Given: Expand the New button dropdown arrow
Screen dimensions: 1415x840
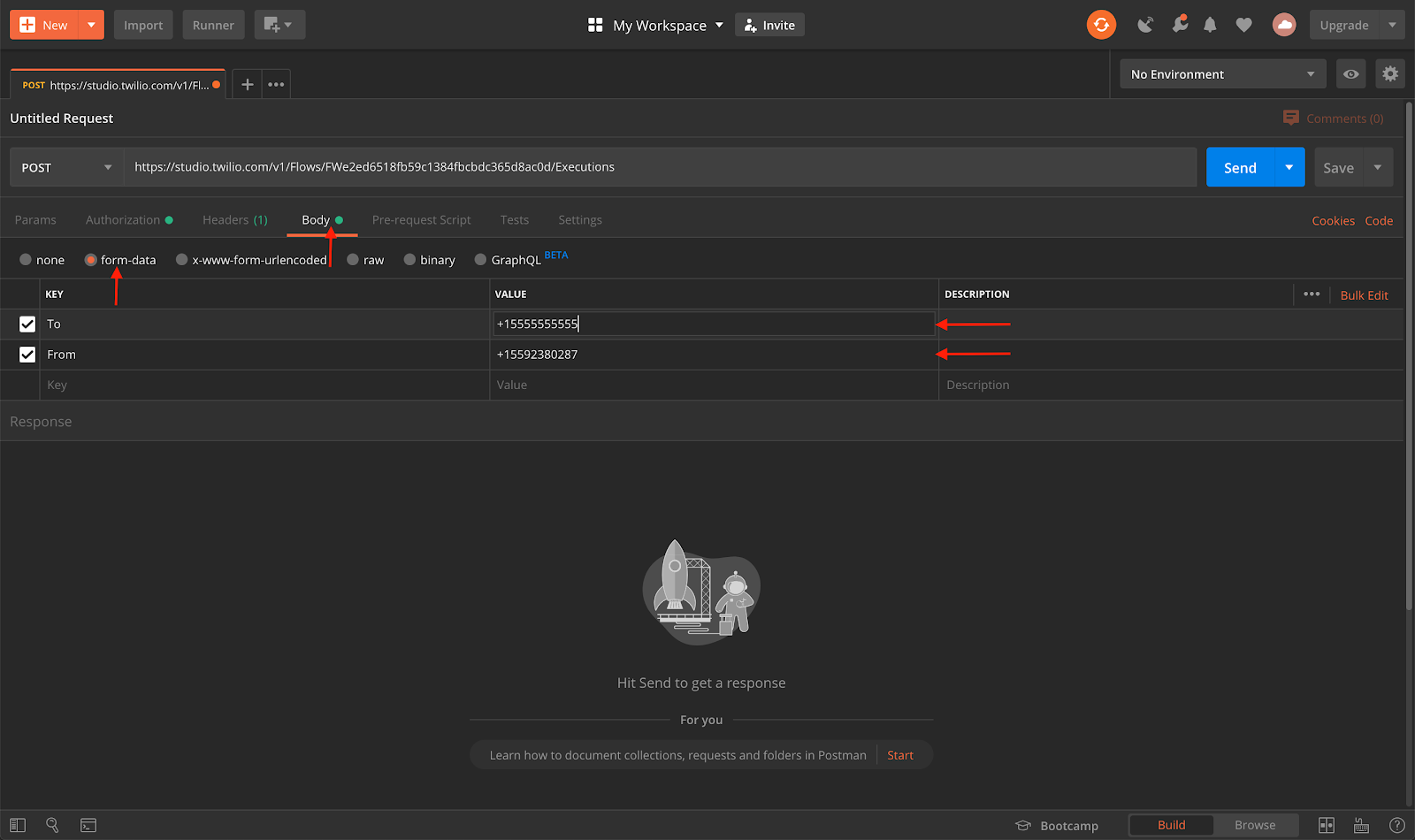Looking at the screenshot, I should 91,25.
